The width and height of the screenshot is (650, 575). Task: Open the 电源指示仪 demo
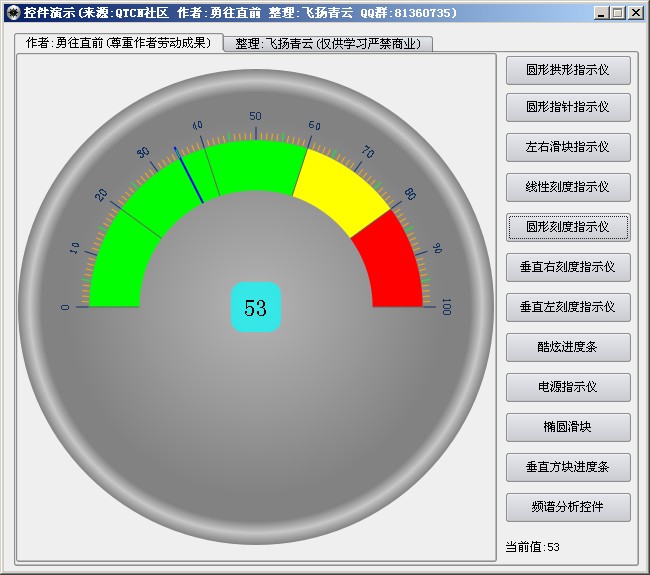[568, 387]
